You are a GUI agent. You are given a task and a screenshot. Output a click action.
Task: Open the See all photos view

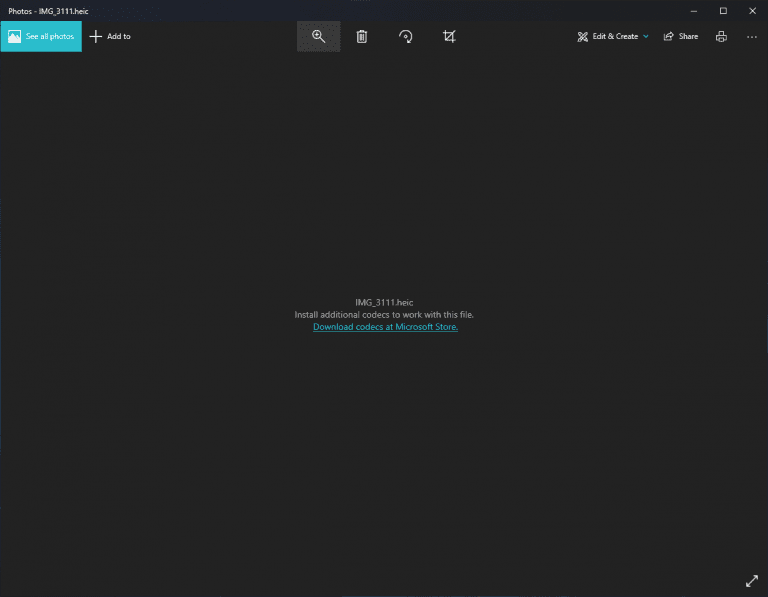tap(49, 36)
